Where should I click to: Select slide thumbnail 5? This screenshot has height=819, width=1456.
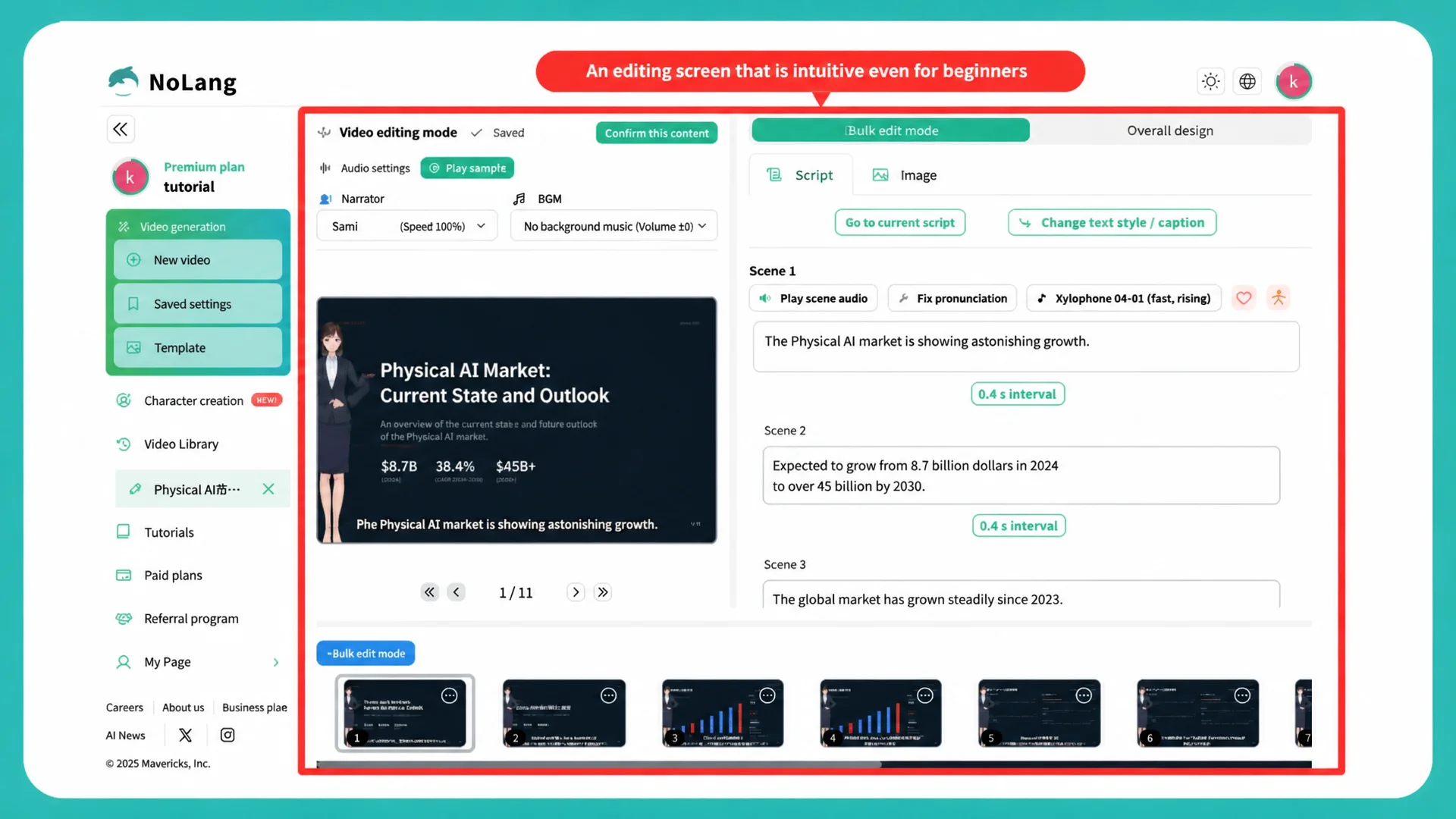[1039, 714]
